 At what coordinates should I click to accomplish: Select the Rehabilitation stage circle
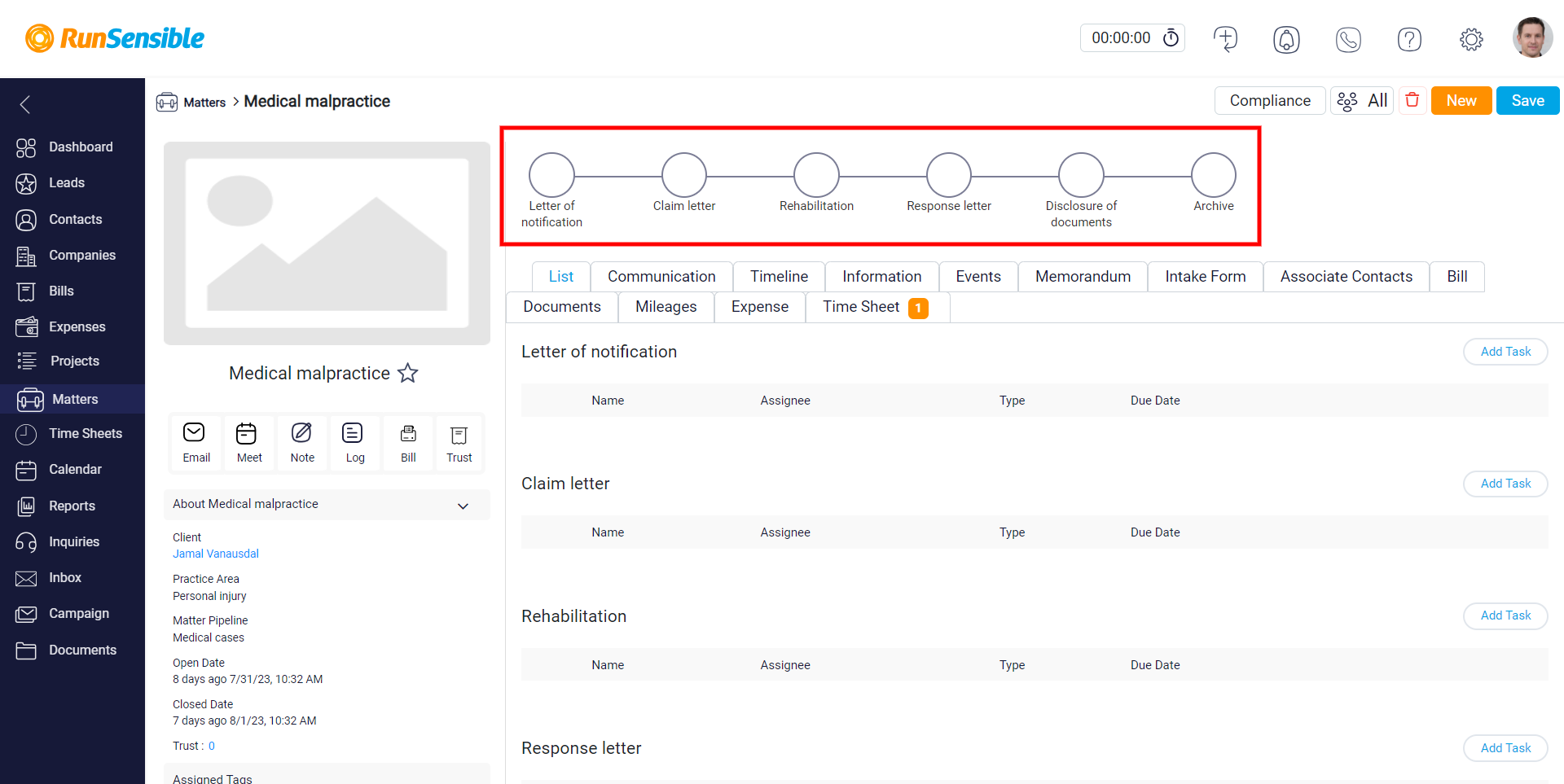[816, 175]
